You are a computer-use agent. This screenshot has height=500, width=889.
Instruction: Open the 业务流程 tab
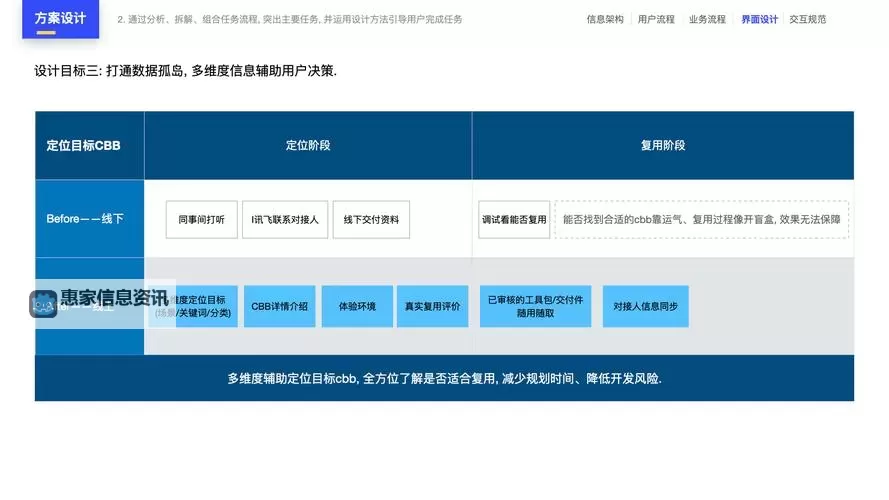707,19
